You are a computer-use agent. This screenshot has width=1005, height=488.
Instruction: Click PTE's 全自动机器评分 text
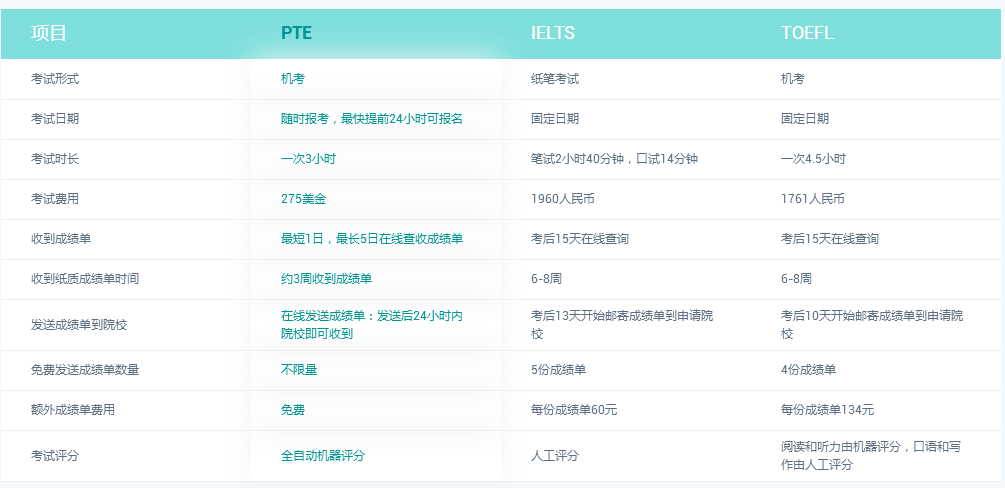(323, 455)
